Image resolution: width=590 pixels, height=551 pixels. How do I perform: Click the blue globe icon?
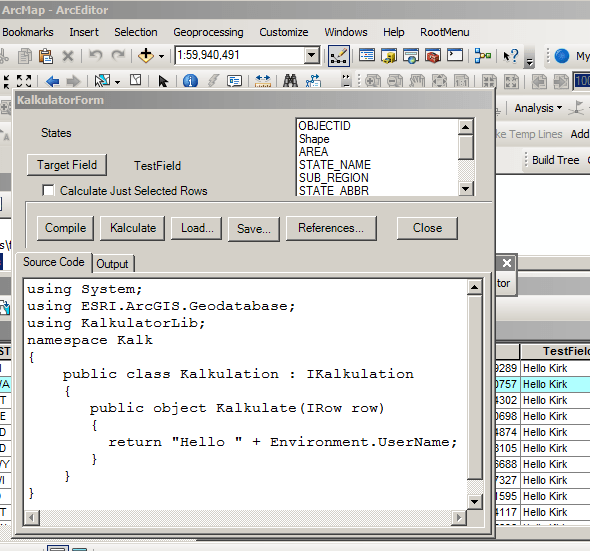[x=561, y=56]
